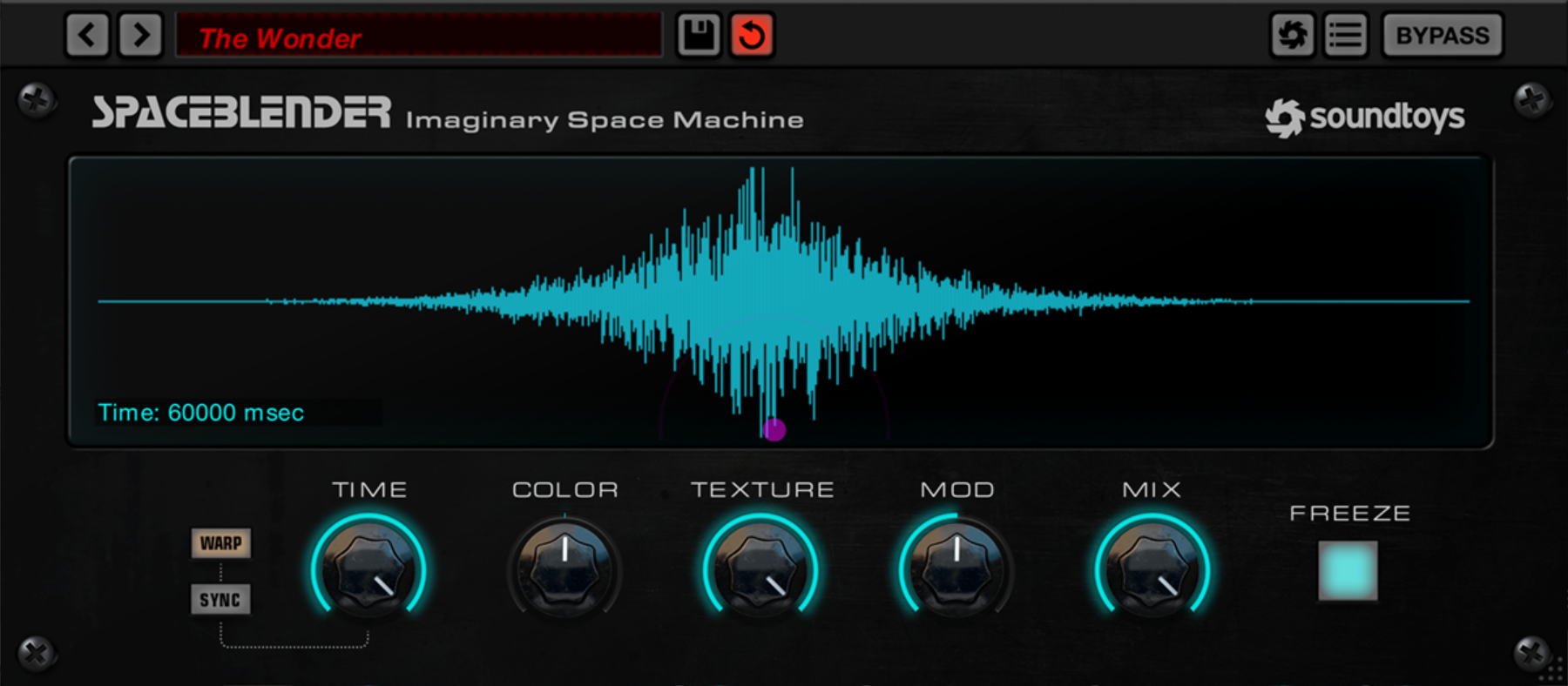The width and height of the screenshot is (1568, 686).
Task: Click the TEXTURE knob
Action: click(760, 569)
